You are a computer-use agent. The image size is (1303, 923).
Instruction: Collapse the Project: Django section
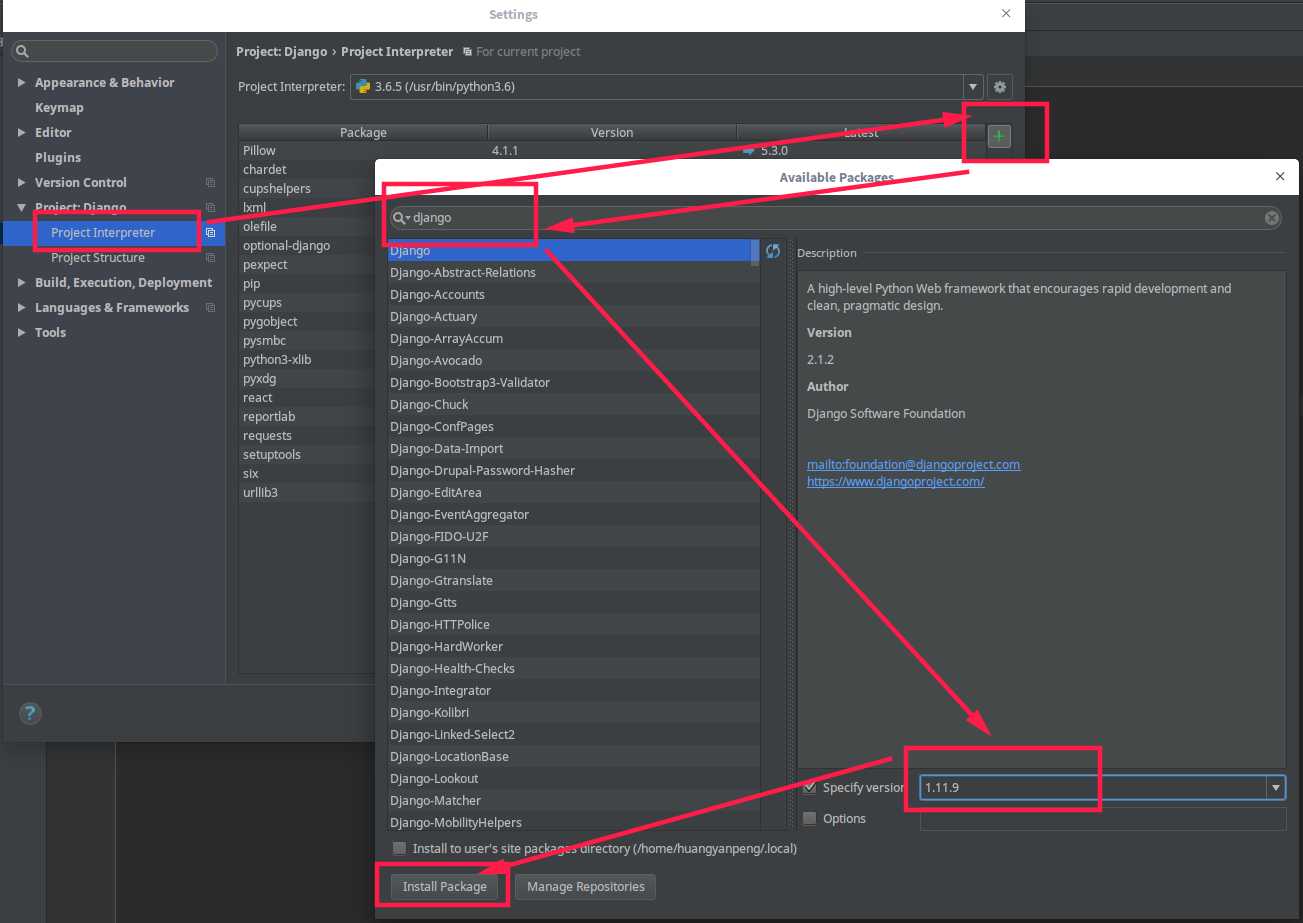(22, 208)
